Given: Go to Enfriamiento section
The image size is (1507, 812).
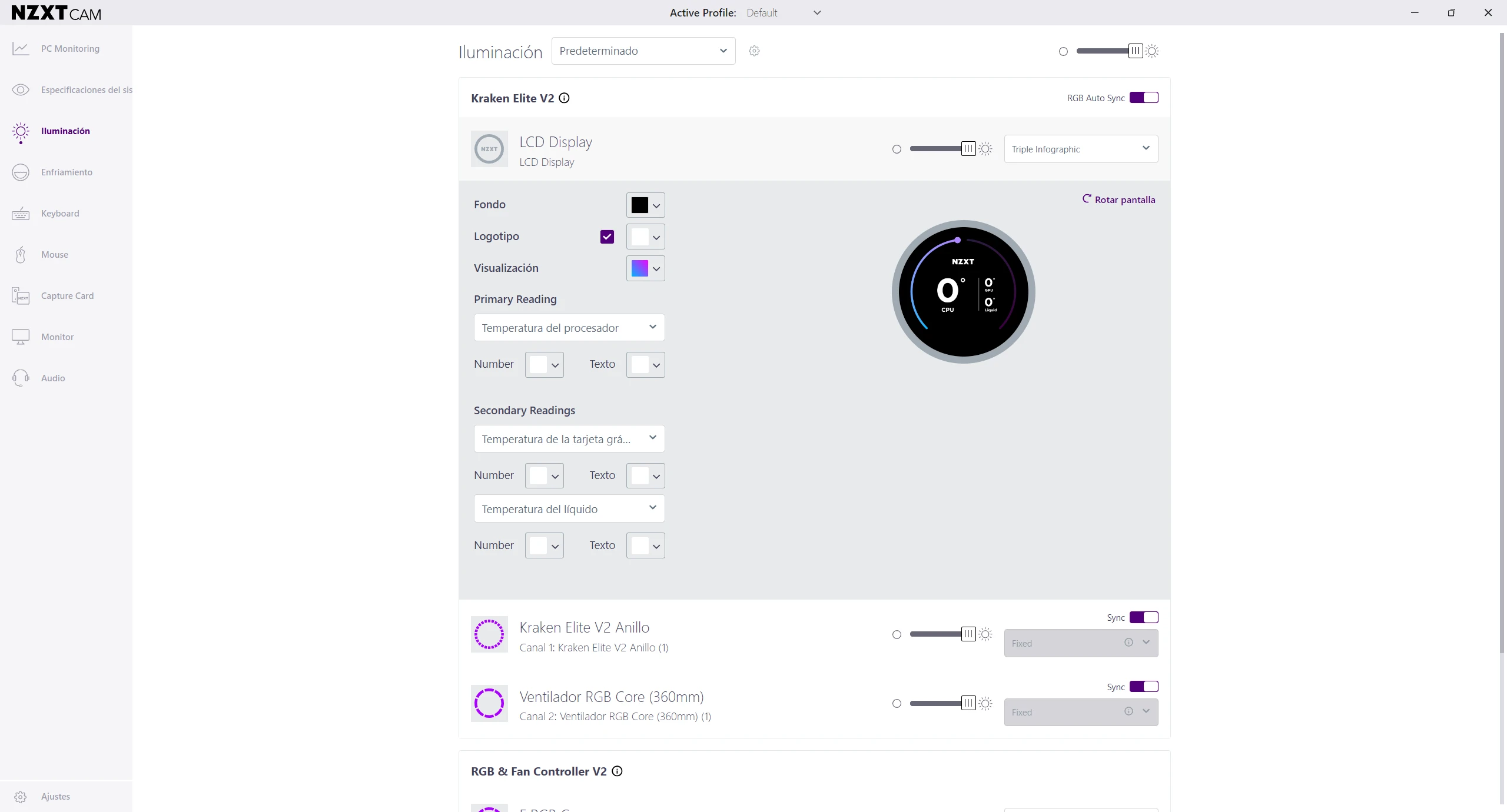Looking at the screenshot, I should tap(67, 172).
